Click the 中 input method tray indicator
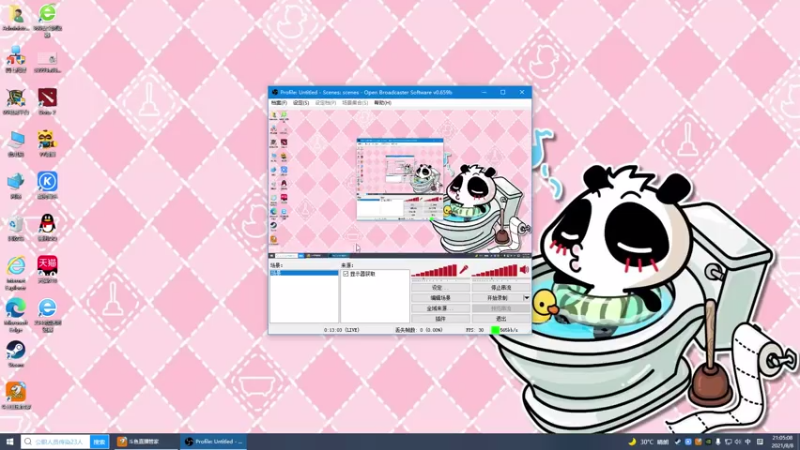This screenshot has height=450, width=800. (748, 442)
